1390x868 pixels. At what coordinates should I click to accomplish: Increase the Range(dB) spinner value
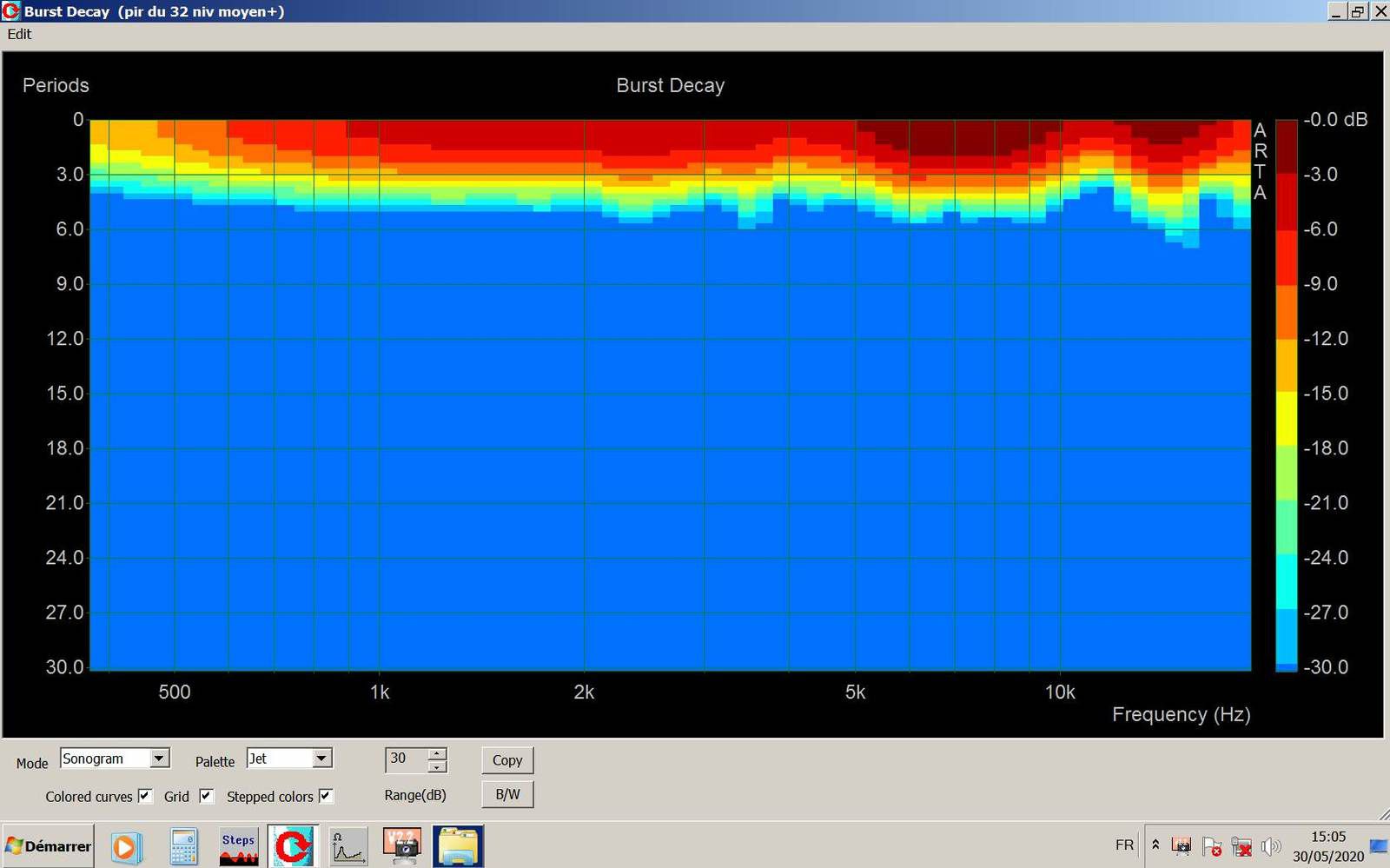[x=437, y=753]
